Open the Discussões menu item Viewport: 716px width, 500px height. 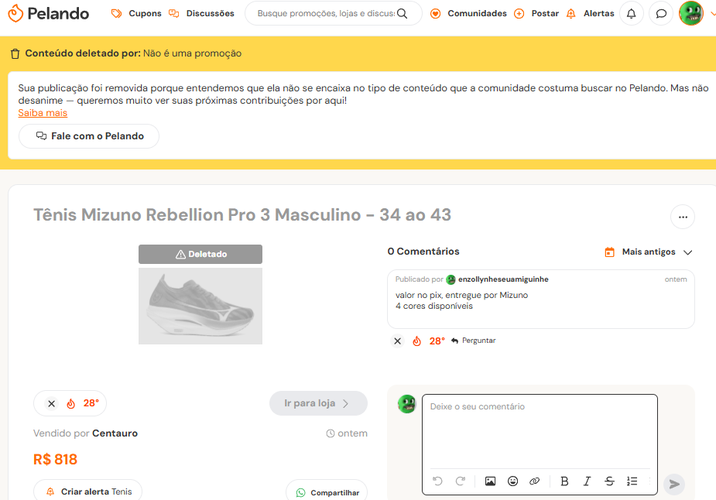click(x=201, y=14)
